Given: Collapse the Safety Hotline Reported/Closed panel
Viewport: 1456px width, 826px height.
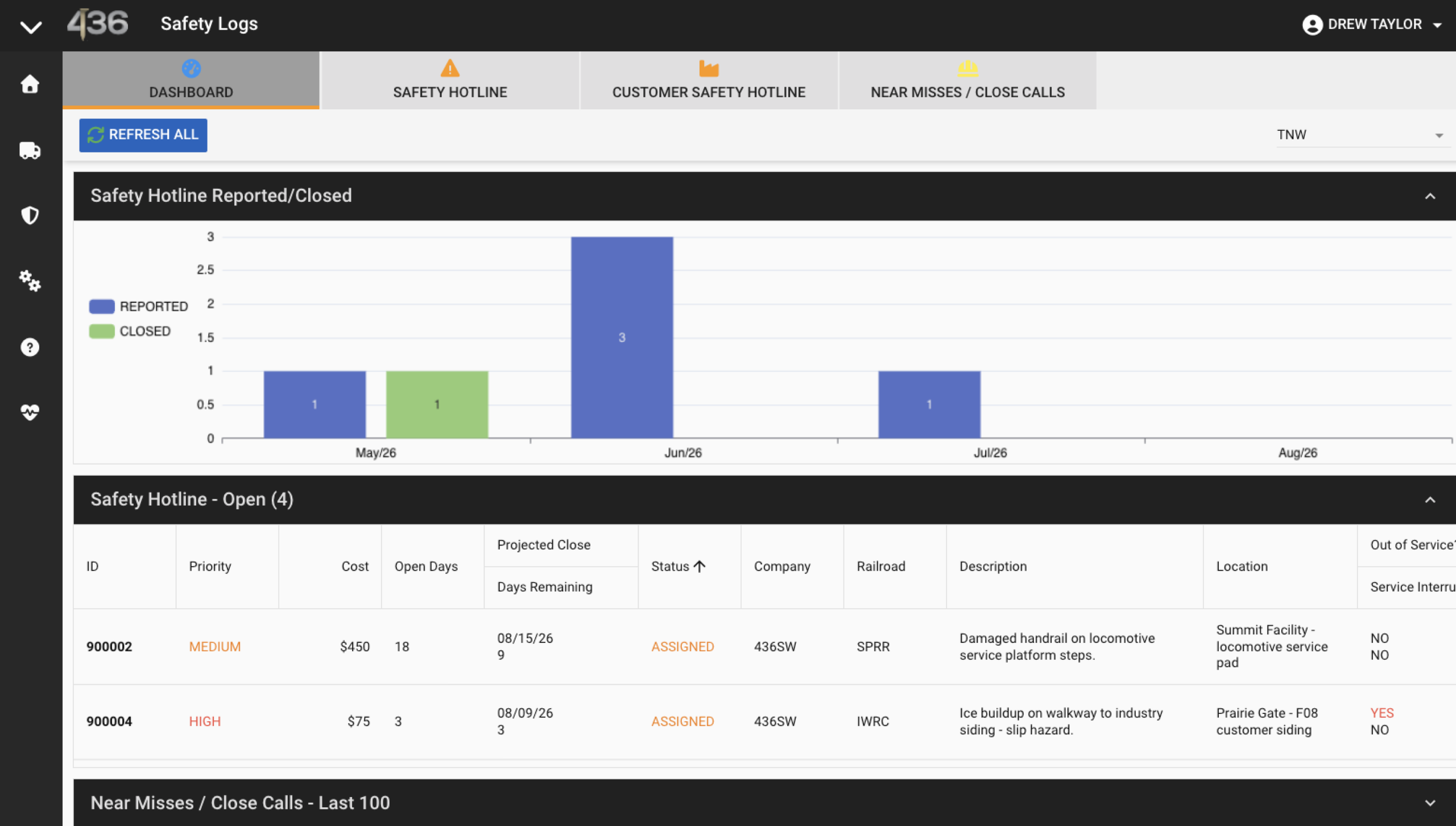Looking at the screenshot, I should click(1430, 196).
